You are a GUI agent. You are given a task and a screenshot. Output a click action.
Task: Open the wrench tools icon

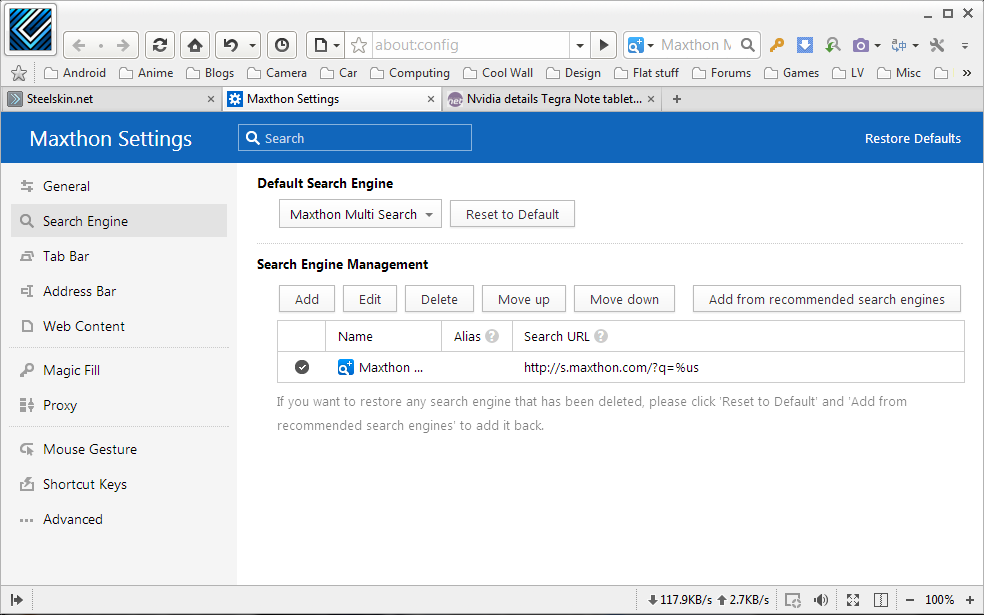[937, 45]
